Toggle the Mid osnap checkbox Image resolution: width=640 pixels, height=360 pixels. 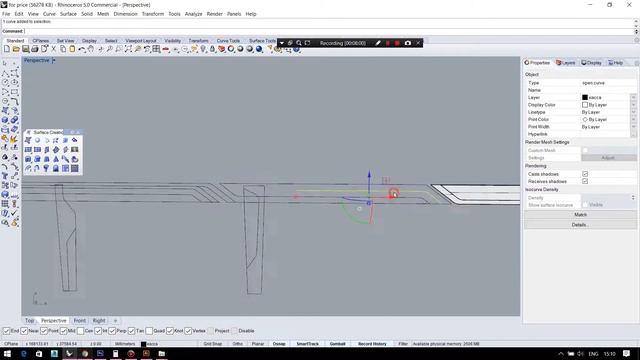[x=63, y=331]
